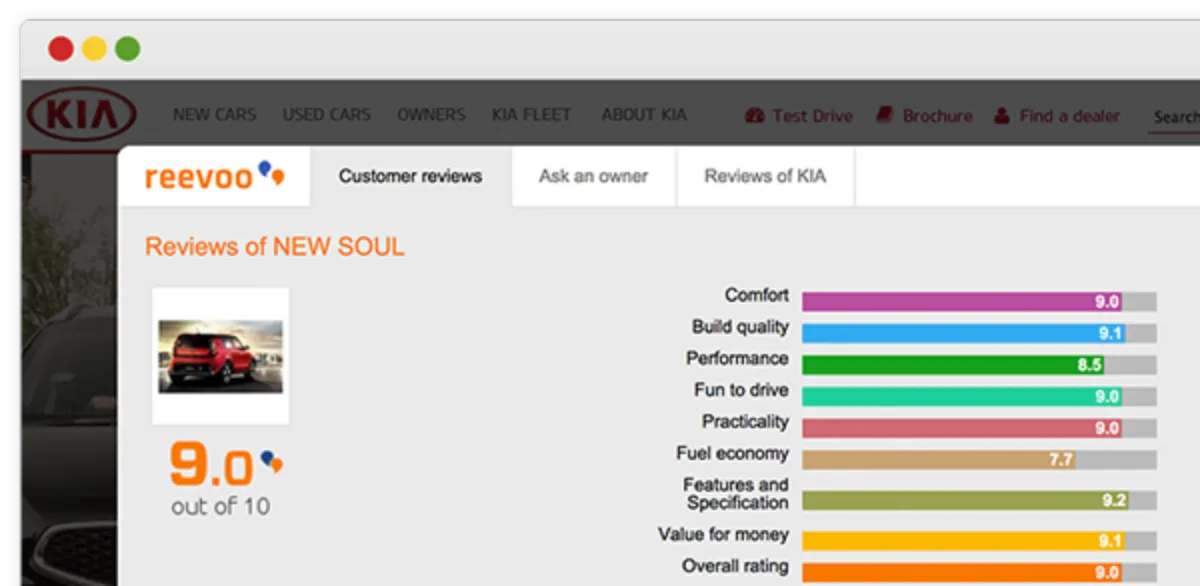The width and height of the screenshot is (1200, 586).
Task: Click the Features and Specification rating bar
Action: tap(979, 500)
